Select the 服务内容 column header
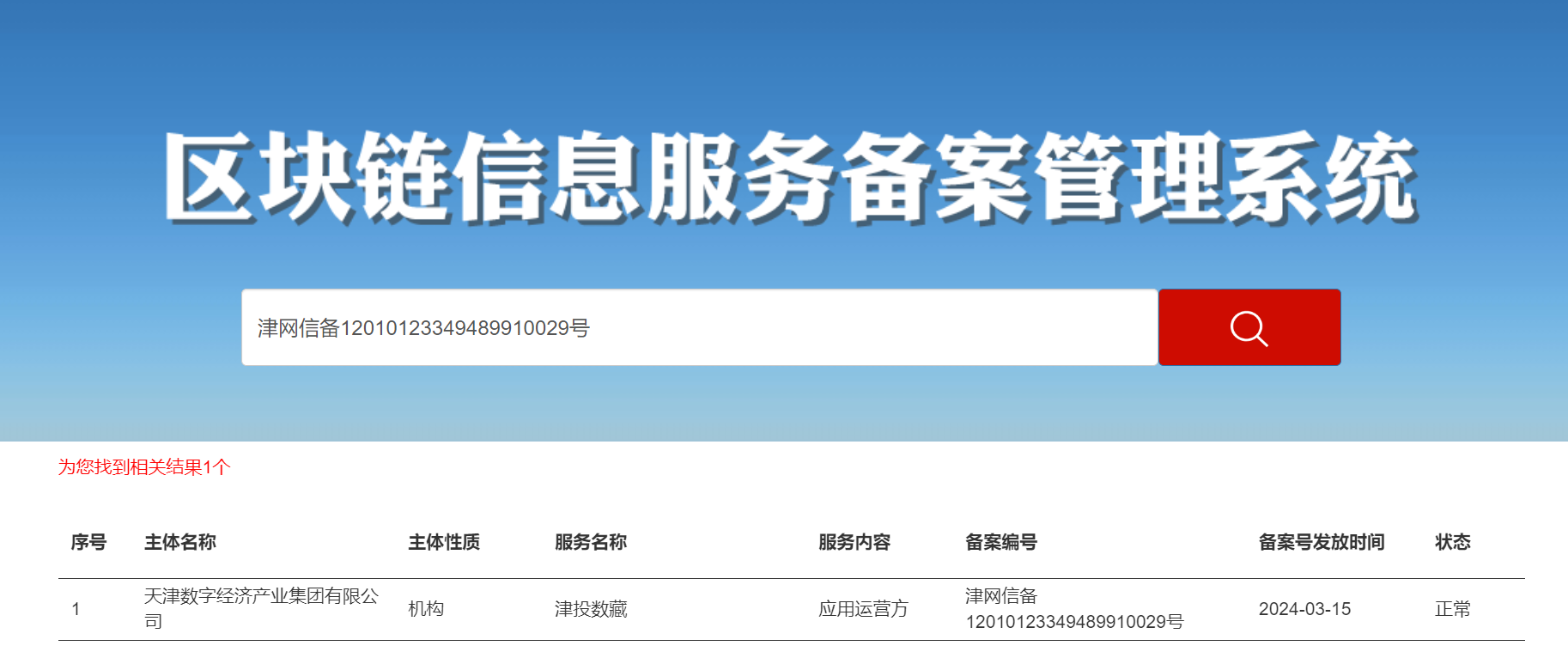1568x658 pixels. pyautogui.click(x=854, y=542)
